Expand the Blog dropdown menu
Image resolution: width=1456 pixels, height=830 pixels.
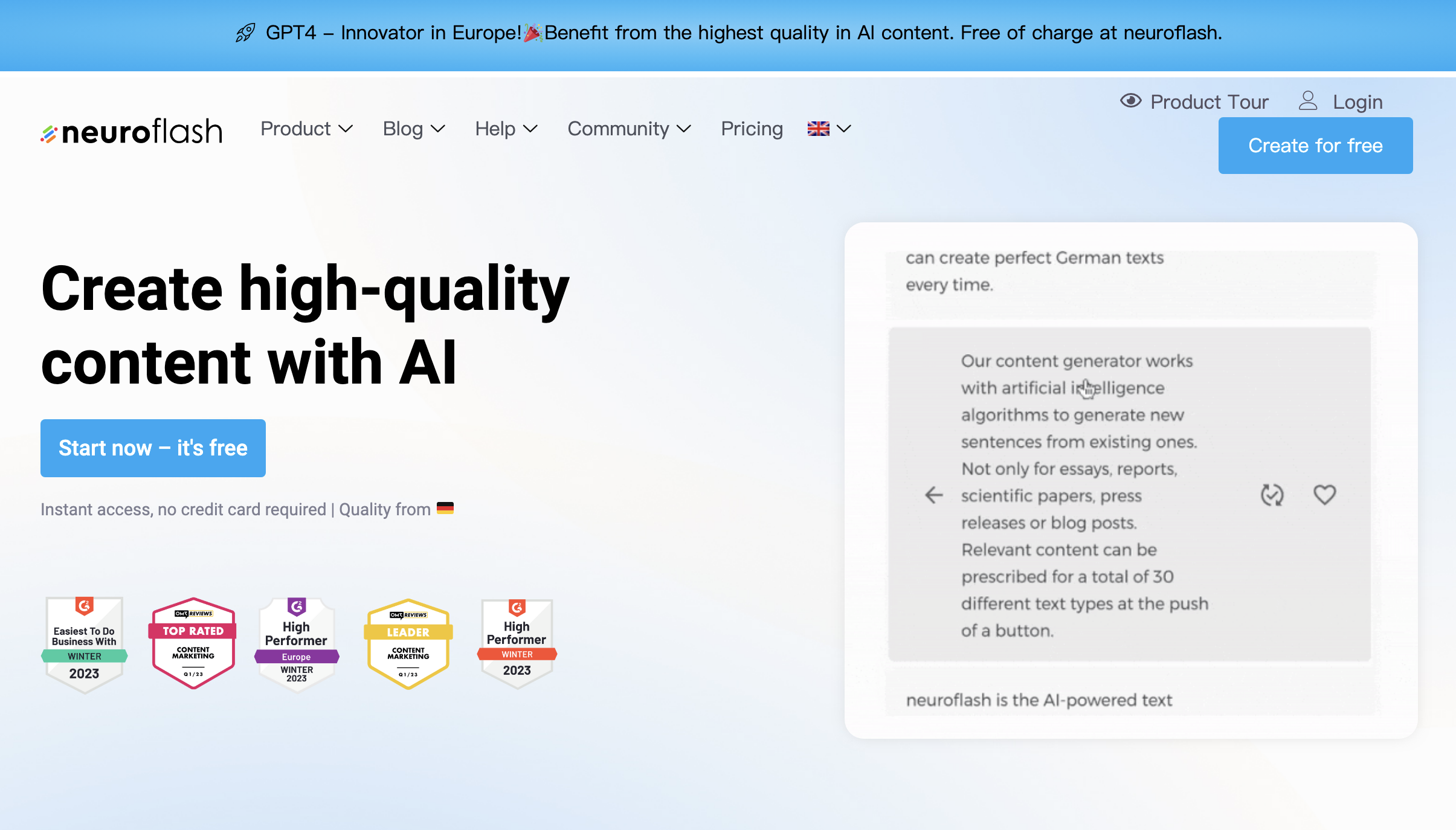[412, 128]
